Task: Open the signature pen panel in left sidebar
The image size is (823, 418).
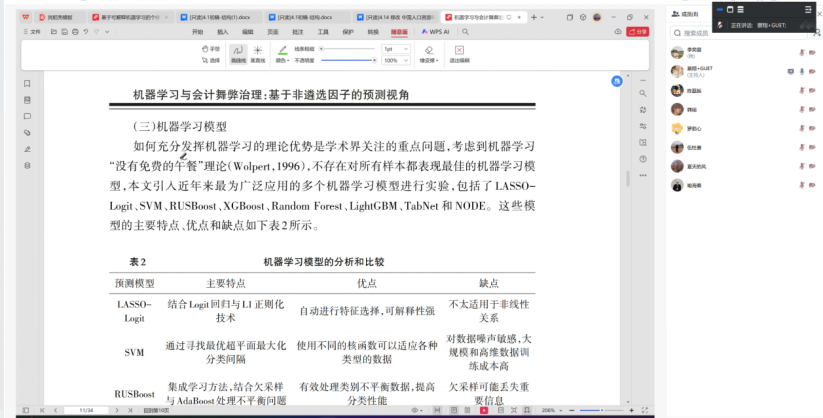Action: [27, 149]
